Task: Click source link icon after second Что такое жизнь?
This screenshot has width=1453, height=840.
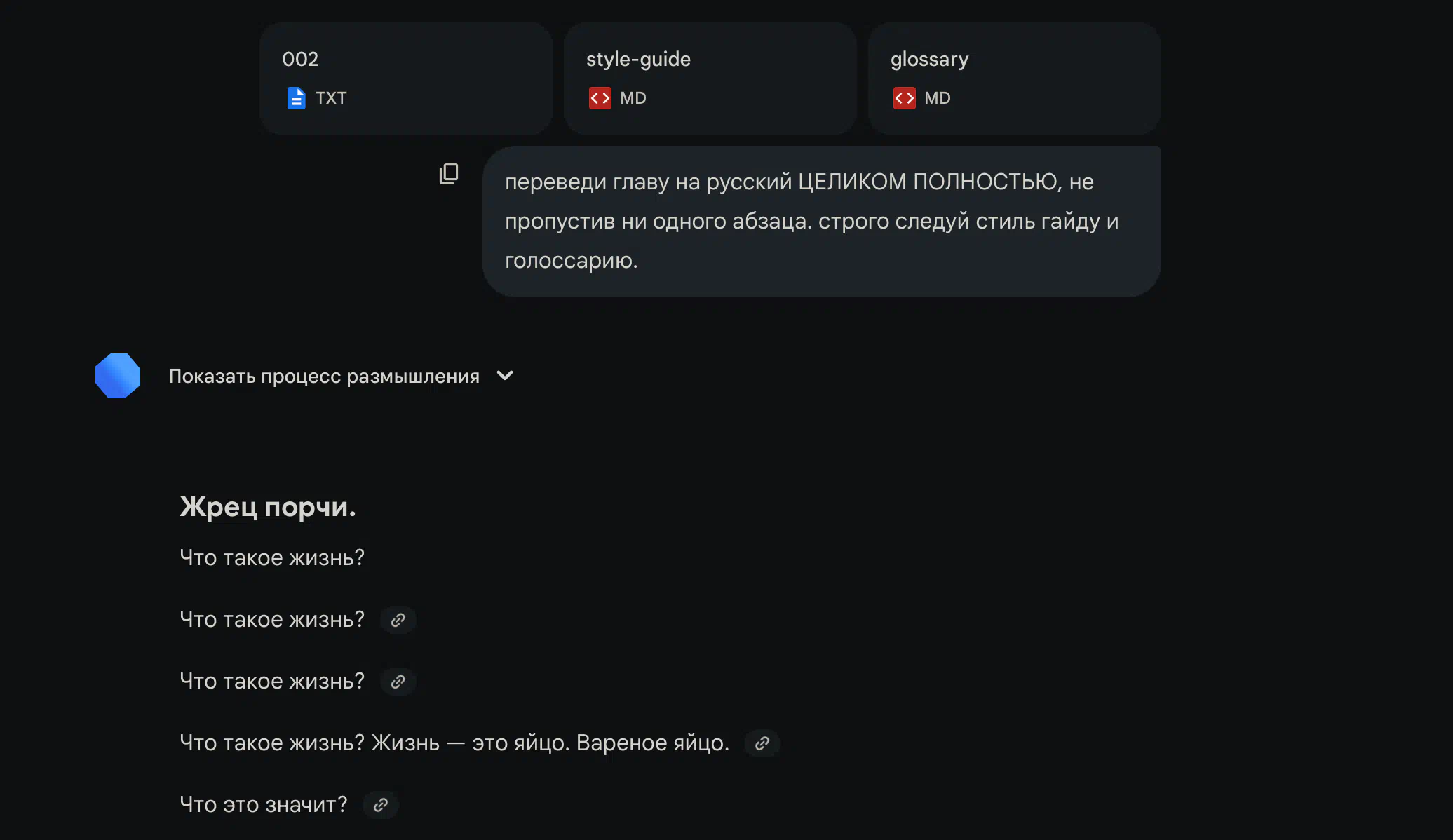Action: (398, 620)
